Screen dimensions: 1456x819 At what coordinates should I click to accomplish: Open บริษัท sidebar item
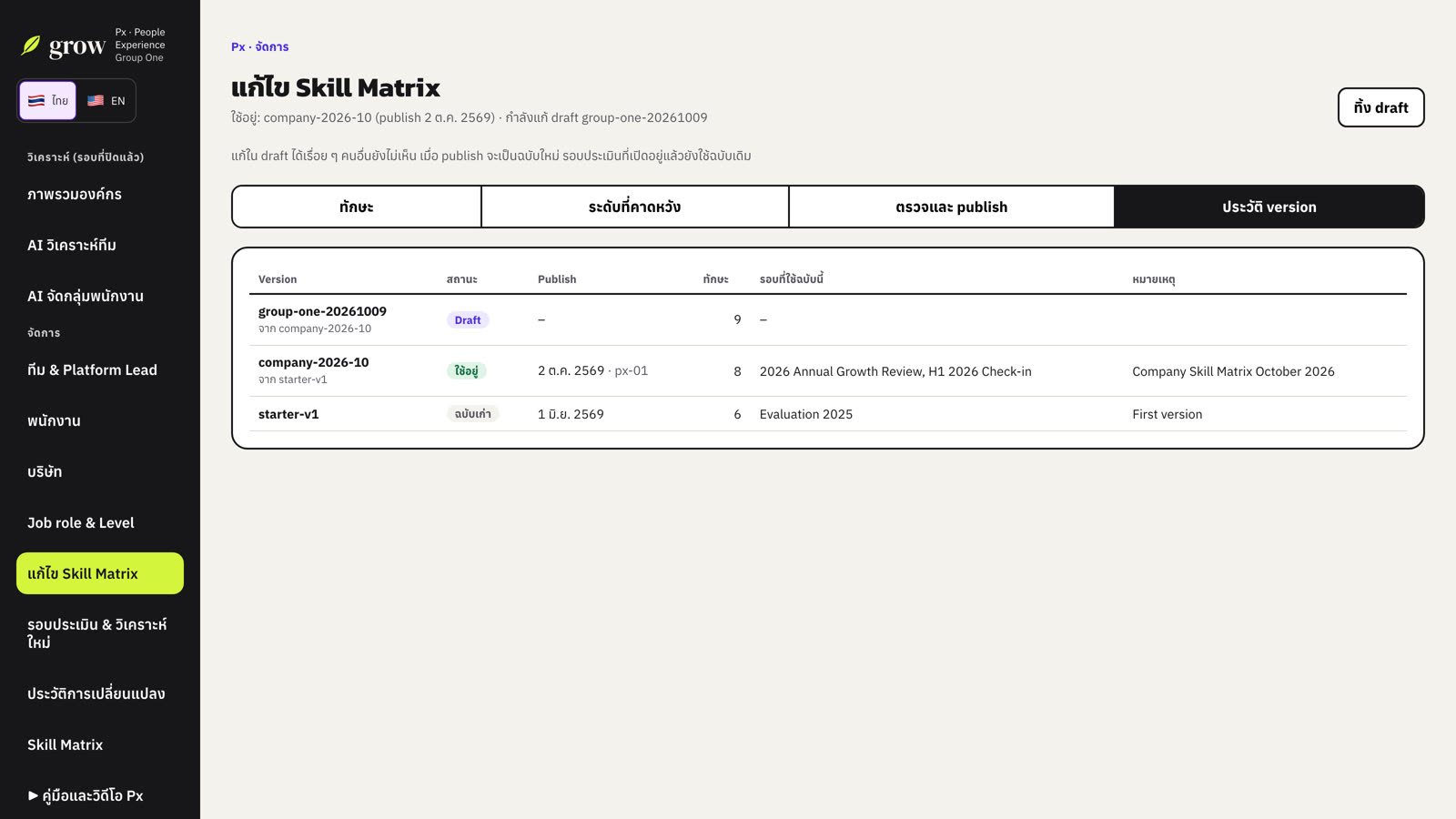(100, 471)
